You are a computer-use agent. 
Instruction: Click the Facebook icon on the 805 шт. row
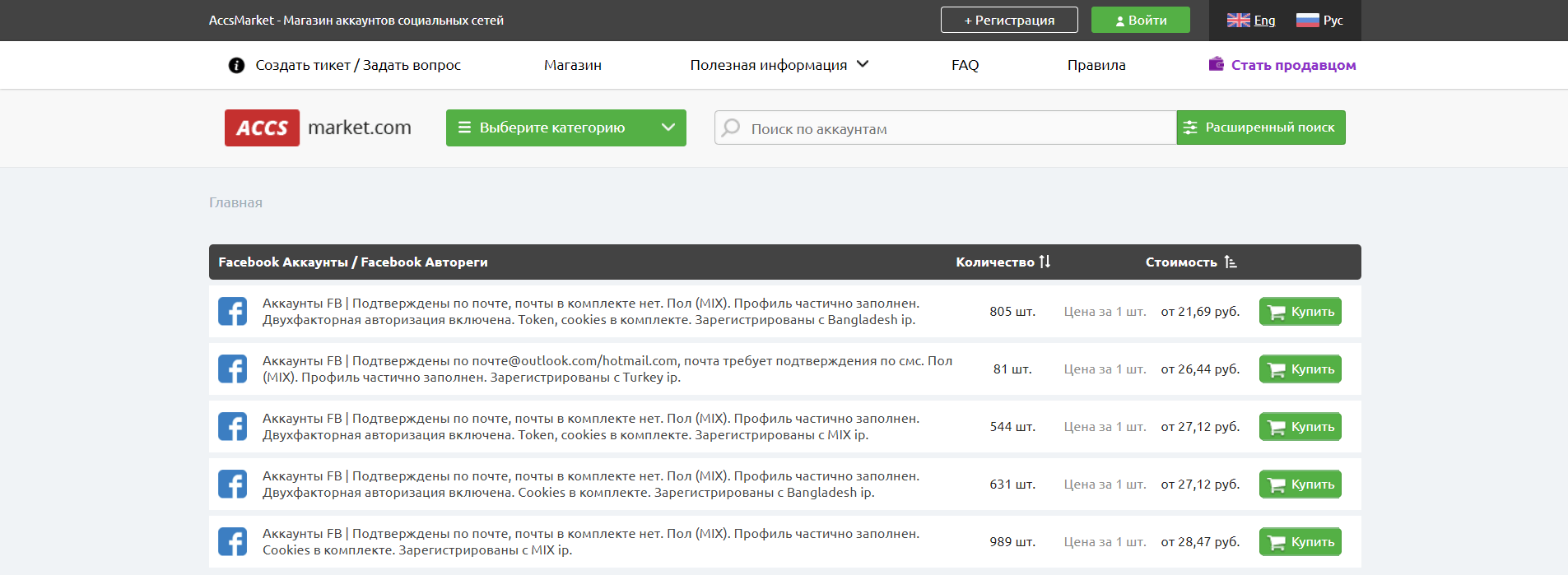pyautogui.click(x=232, y=312)
